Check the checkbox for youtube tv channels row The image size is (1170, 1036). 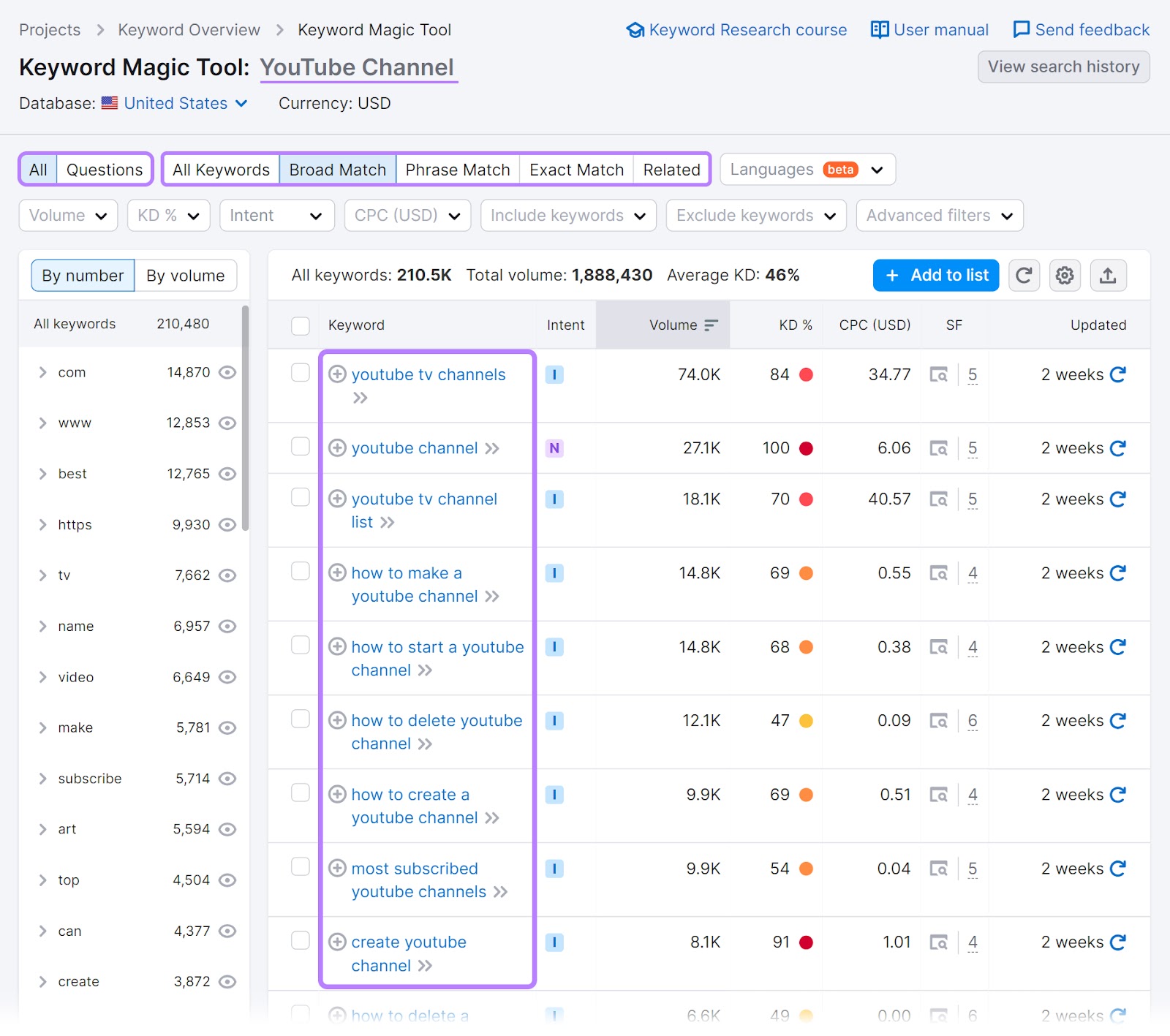[x=301, y=372]
